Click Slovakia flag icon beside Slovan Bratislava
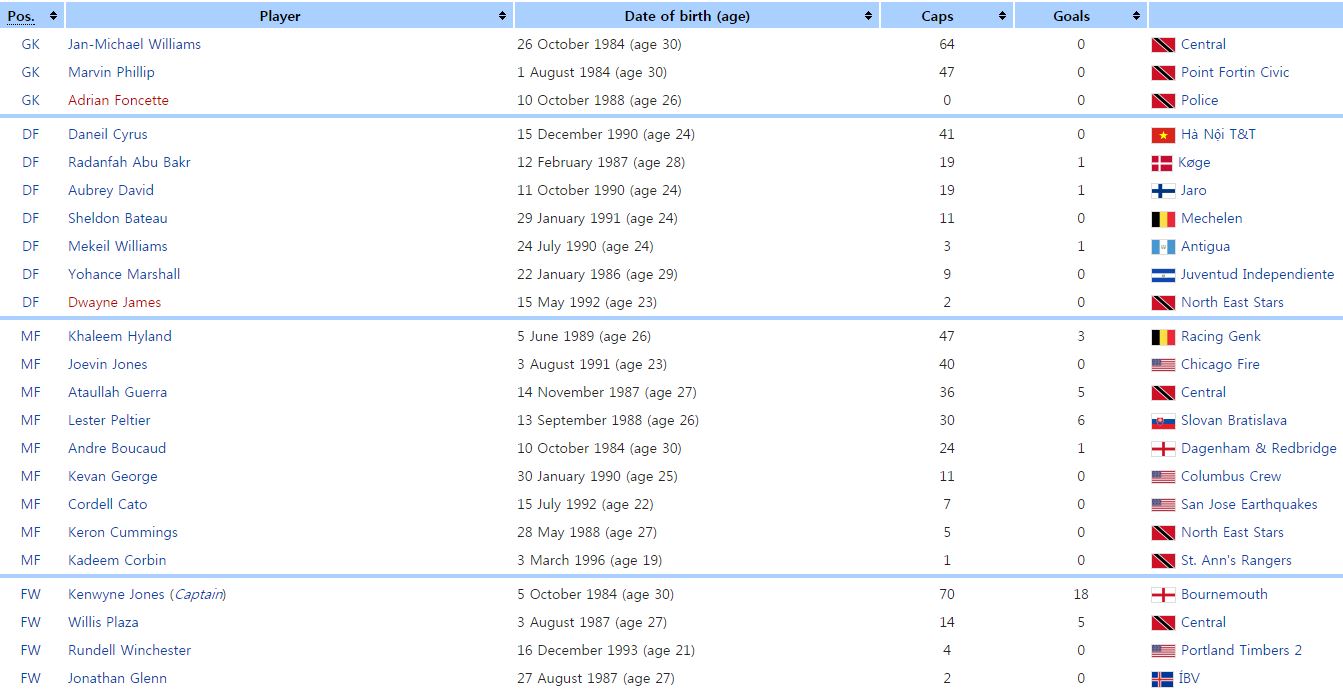The image size is (1343, 693). tap(1163, 421)
